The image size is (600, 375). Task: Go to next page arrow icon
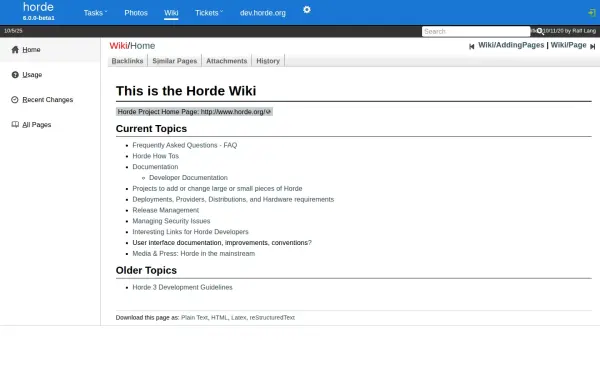point(592,46)
